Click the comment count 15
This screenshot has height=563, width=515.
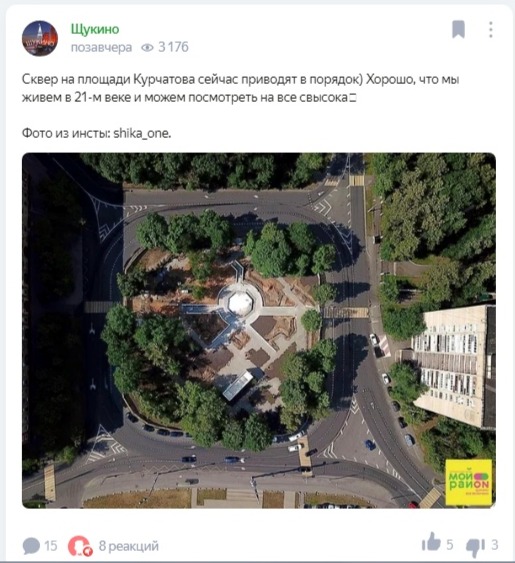coord(51,546)
